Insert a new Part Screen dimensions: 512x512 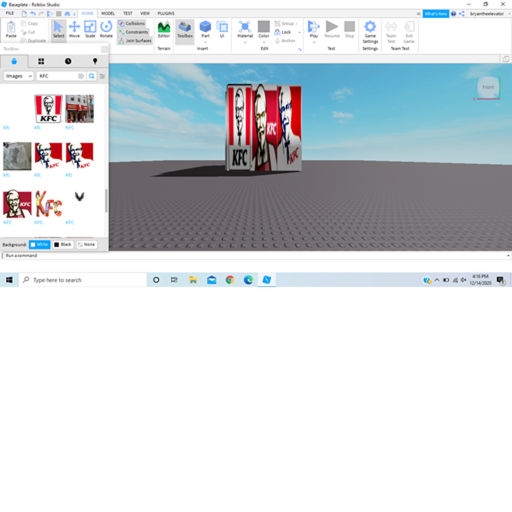click(x=205, y=29)
